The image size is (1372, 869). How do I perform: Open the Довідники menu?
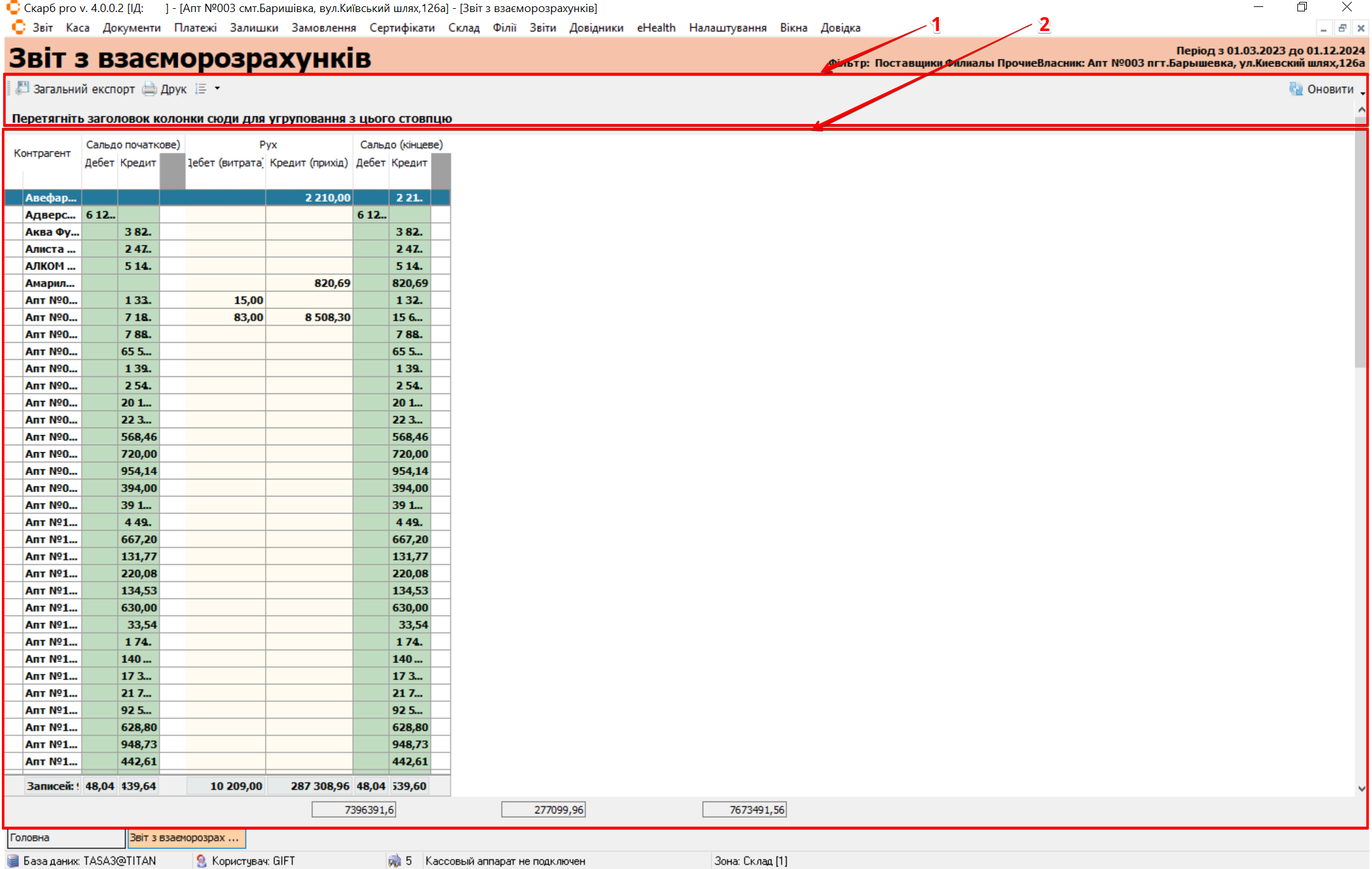596,28
